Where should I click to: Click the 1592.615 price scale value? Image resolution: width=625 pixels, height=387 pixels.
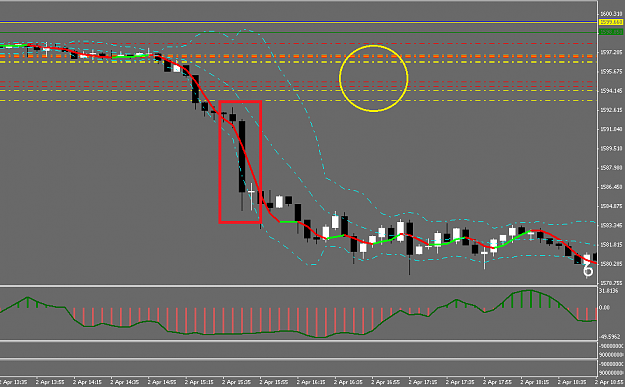(x=611, y=110)
